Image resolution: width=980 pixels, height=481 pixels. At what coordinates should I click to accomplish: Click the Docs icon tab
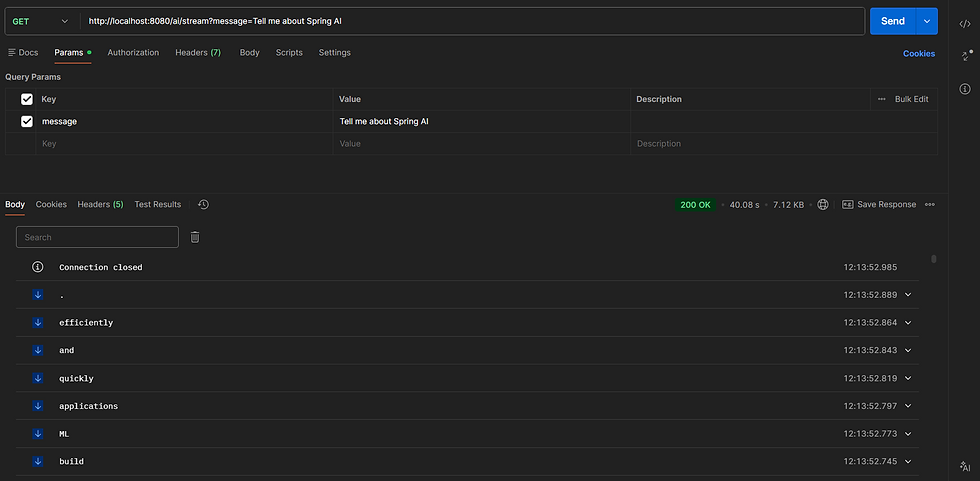tap(23, 52)
